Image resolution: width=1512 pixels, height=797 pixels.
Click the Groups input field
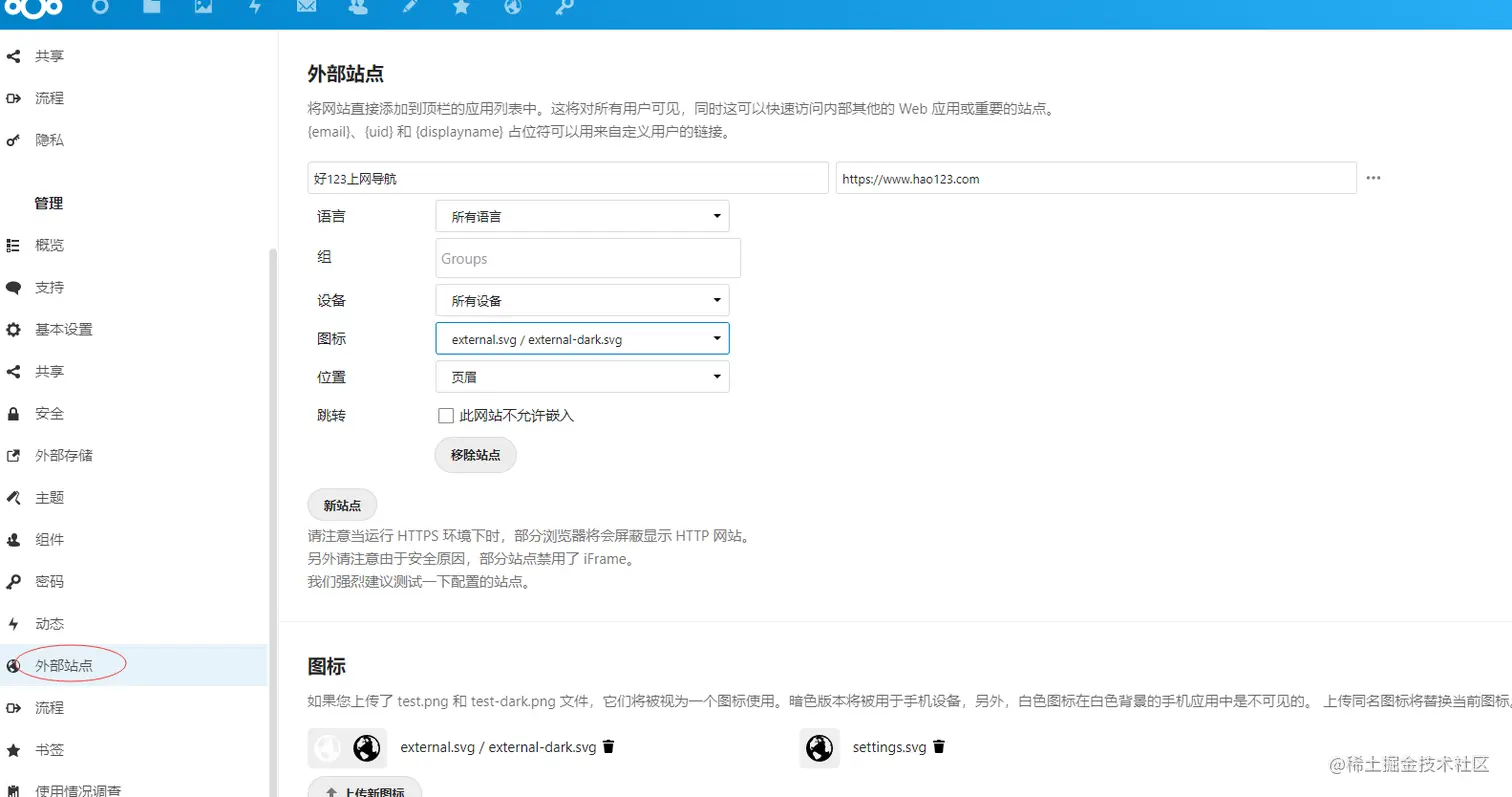coord(588,258)
